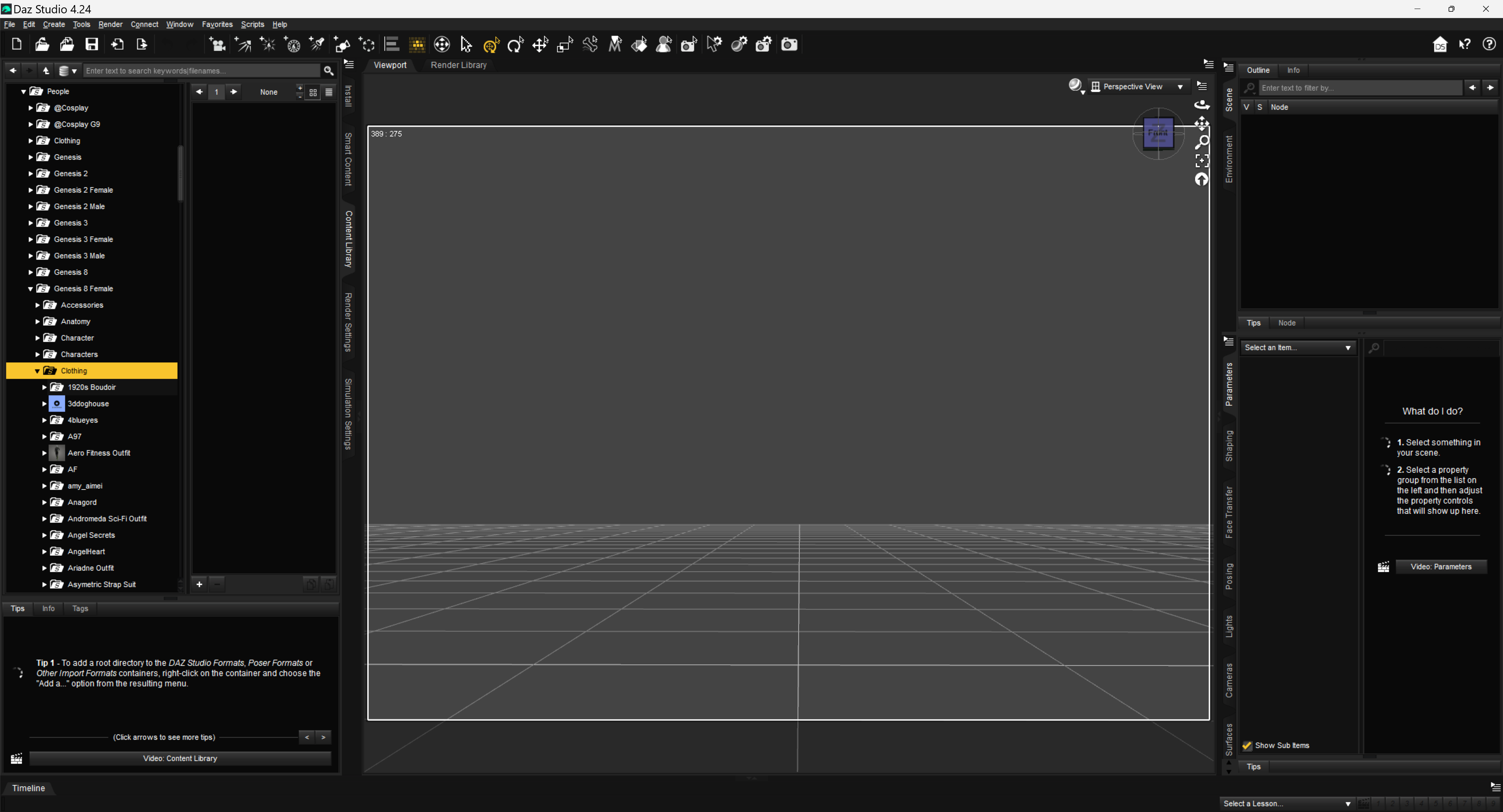1503x812 pixels.
Task: Expand the 1920s Boudoir folder
Action: 44,387
